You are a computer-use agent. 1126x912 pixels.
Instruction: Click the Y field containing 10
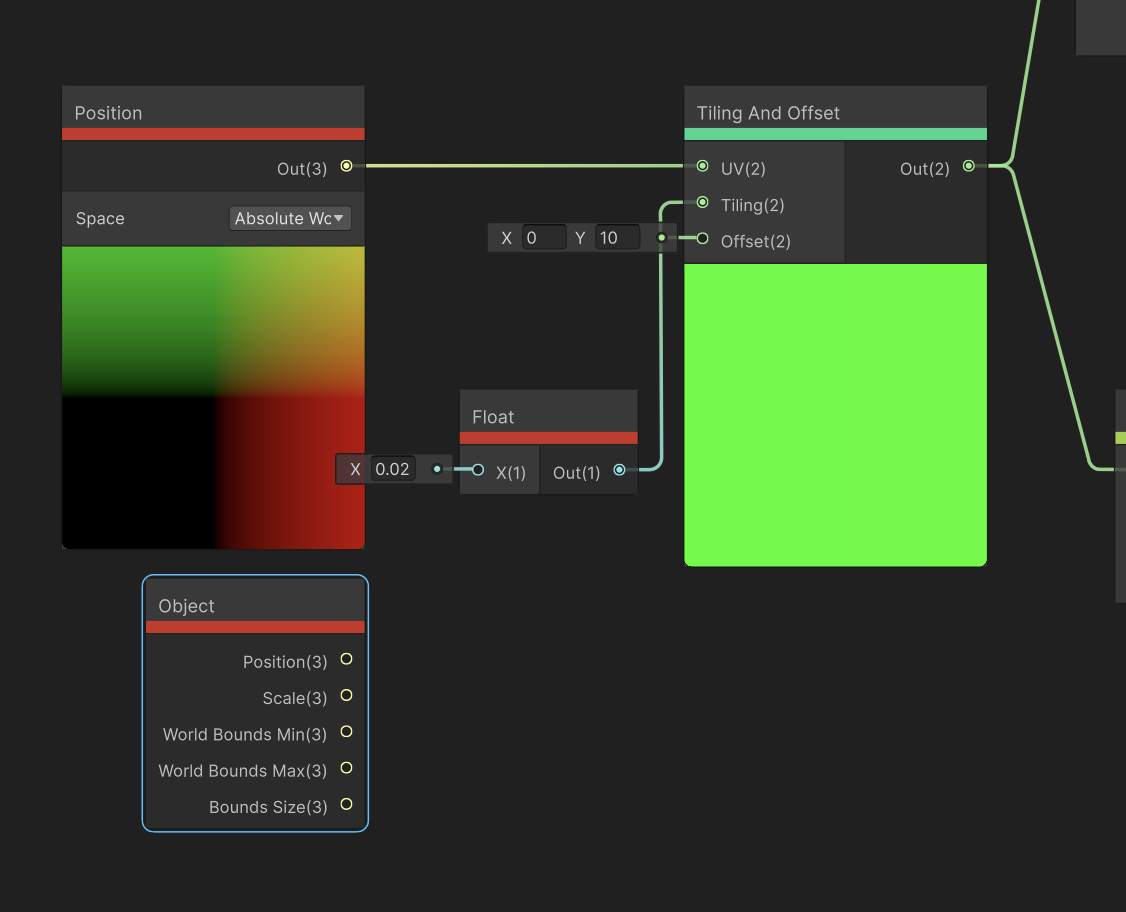pos(617,237)
